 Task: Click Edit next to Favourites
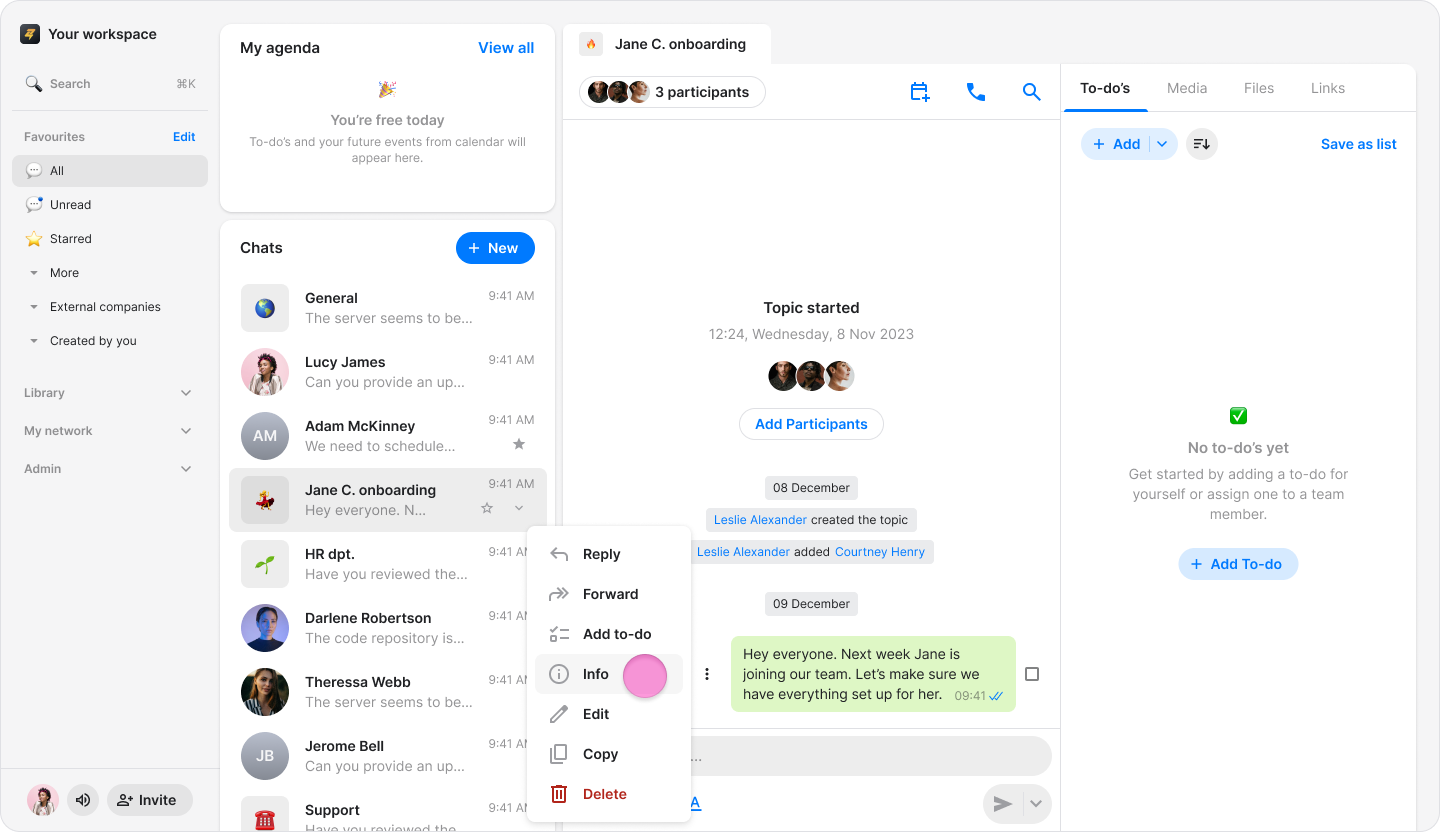coord(184,137)
